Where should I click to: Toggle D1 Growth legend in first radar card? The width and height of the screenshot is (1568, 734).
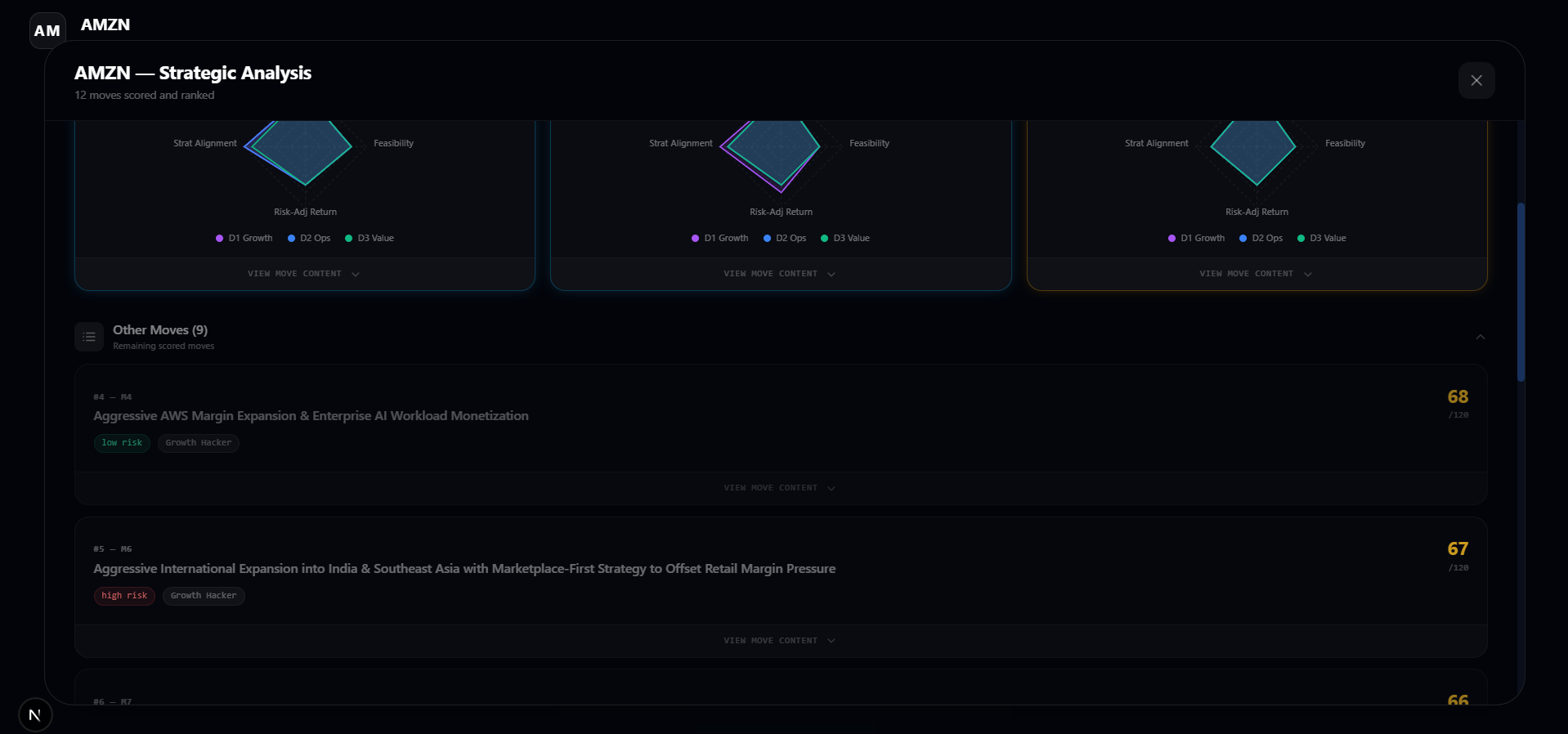244,238
